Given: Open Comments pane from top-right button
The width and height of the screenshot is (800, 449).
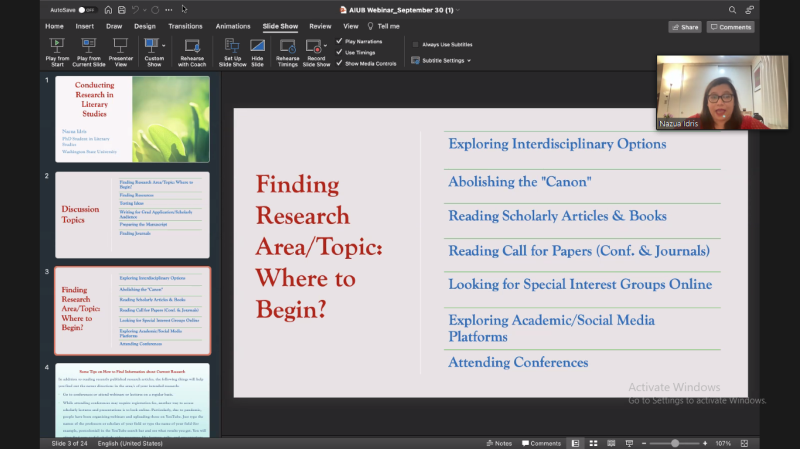Looking at the screenshot, I should (x=730, y=27).
